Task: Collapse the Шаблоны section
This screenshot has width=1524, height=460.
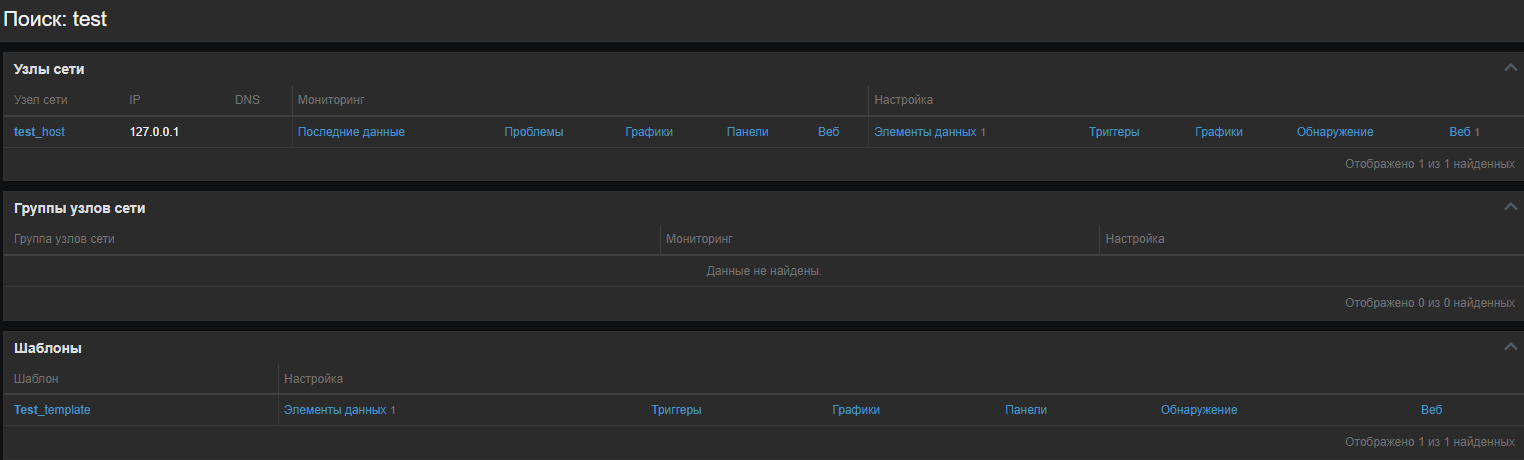Action: pos(1510,347)
